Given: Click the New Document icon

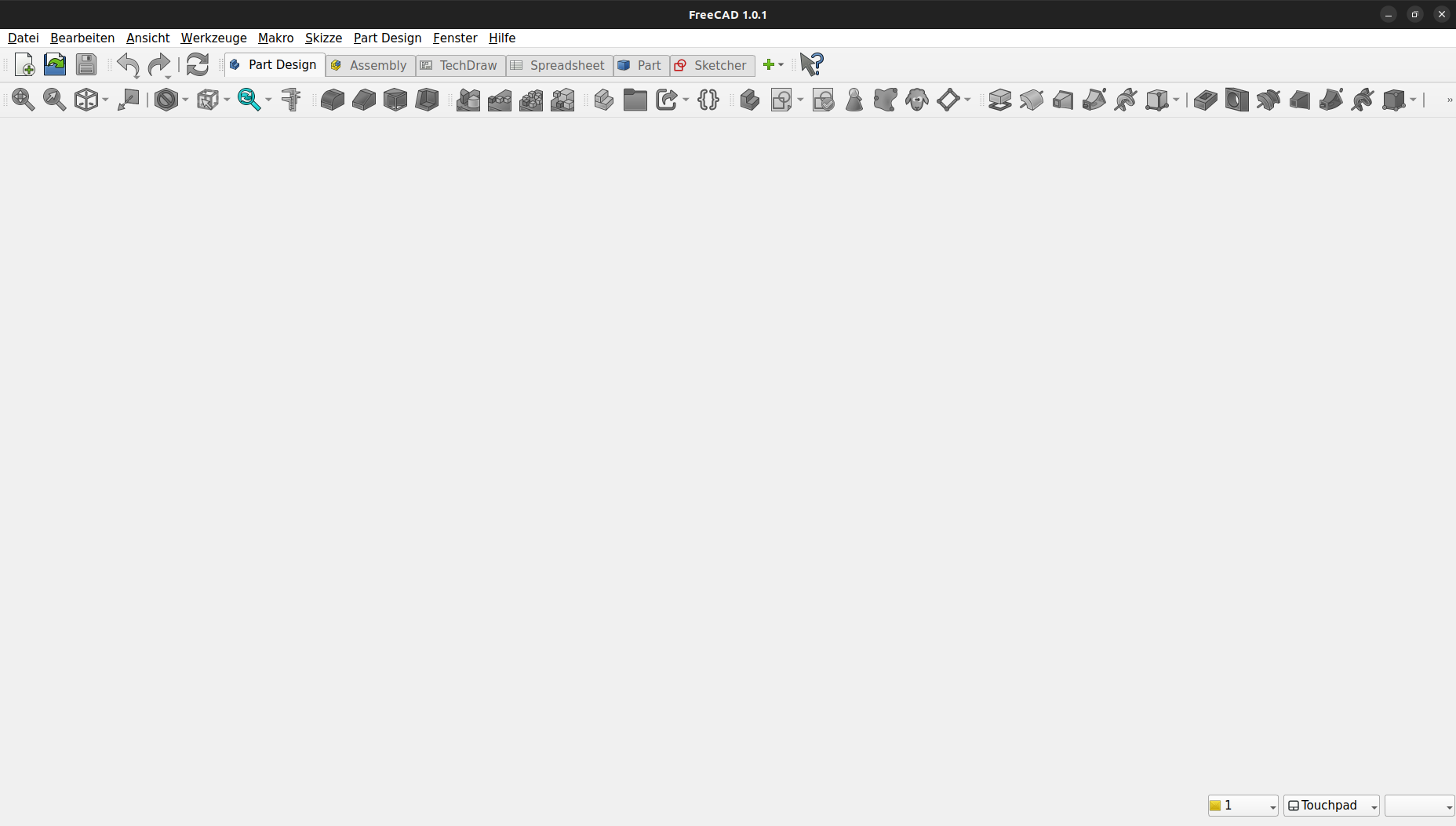Looking at the screenshot, I should [24, 65].
